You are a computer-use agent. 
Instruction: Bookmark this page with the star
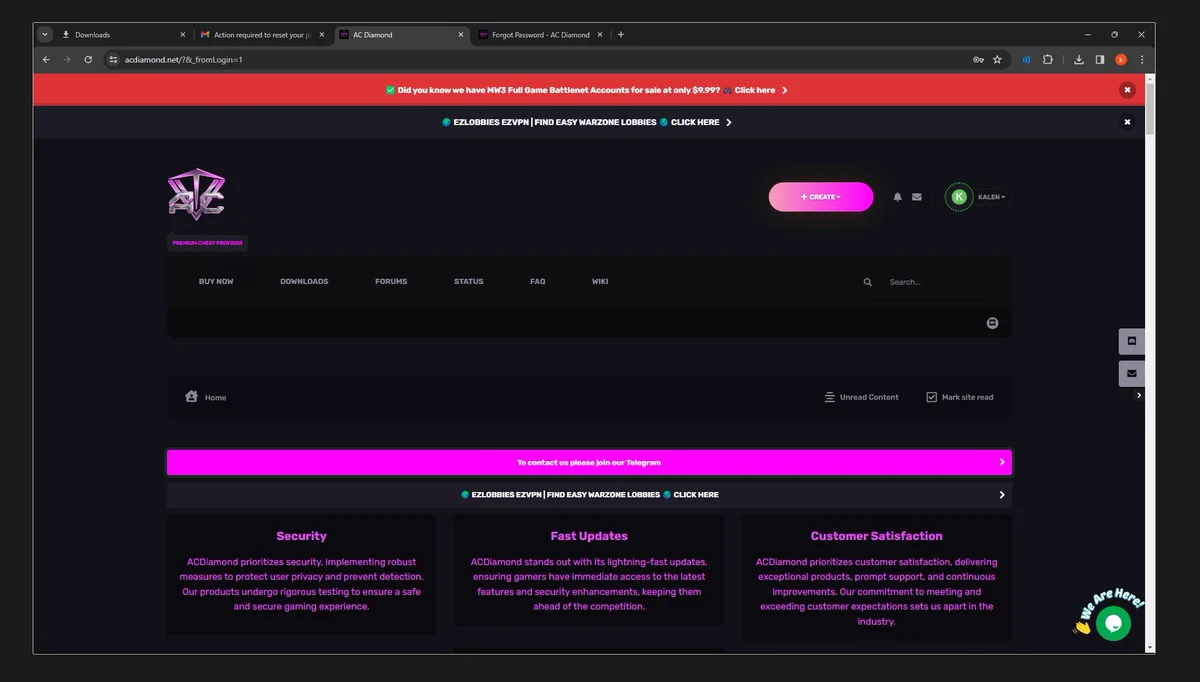(x=997, y=60)
